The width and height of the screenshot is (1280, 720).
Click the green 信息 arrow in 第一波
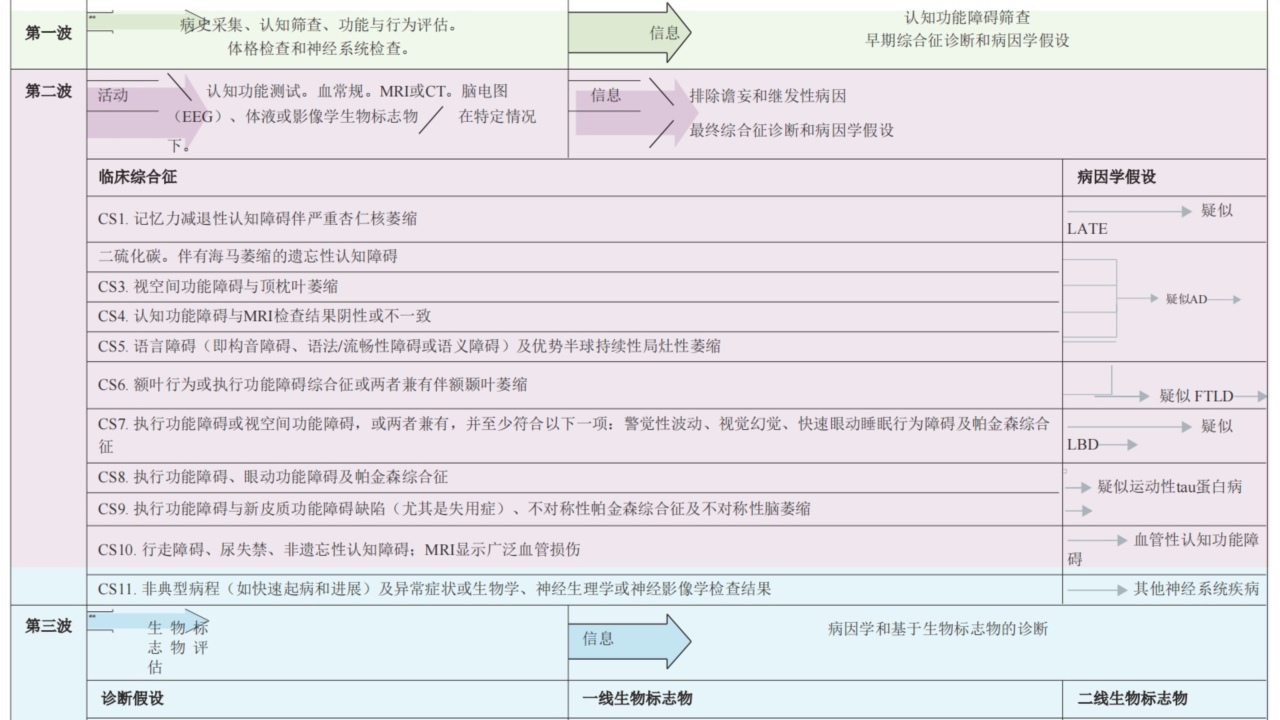630,32
